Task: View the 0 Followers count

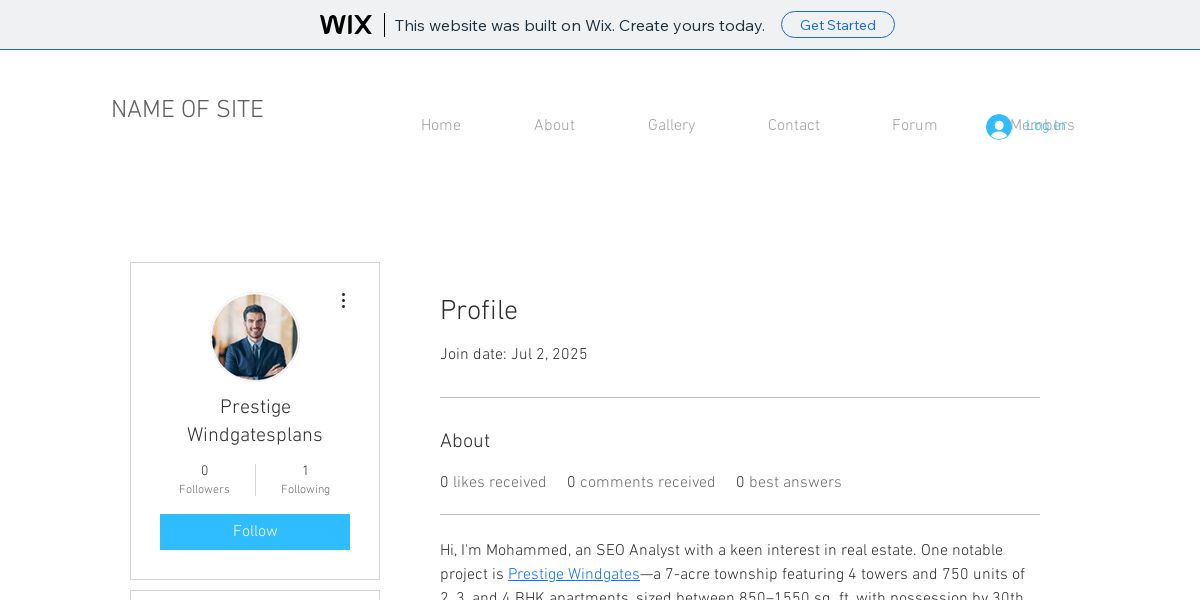Action: [x=204, y=480]
